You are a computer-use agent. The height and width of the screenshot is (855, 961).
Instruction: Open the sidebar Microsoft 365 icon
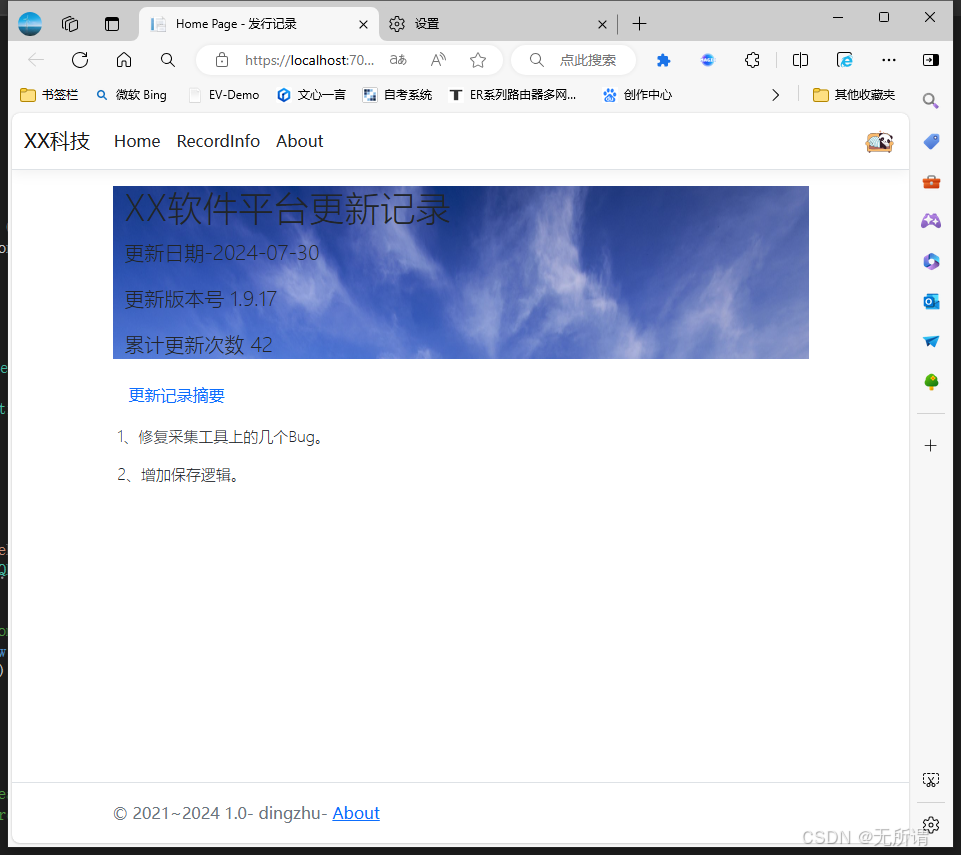pos(931,262)
